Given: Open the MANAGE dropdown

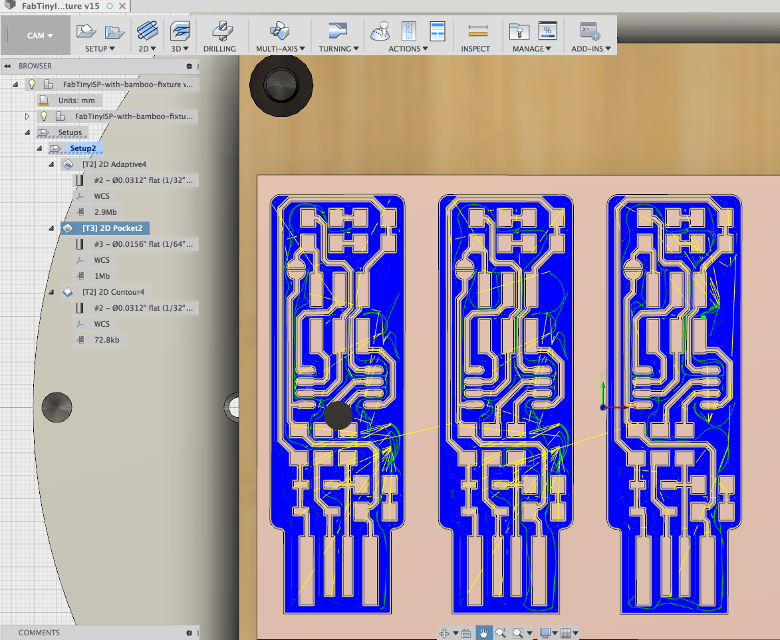Looking at the screenshot, I should pos(531,49).
